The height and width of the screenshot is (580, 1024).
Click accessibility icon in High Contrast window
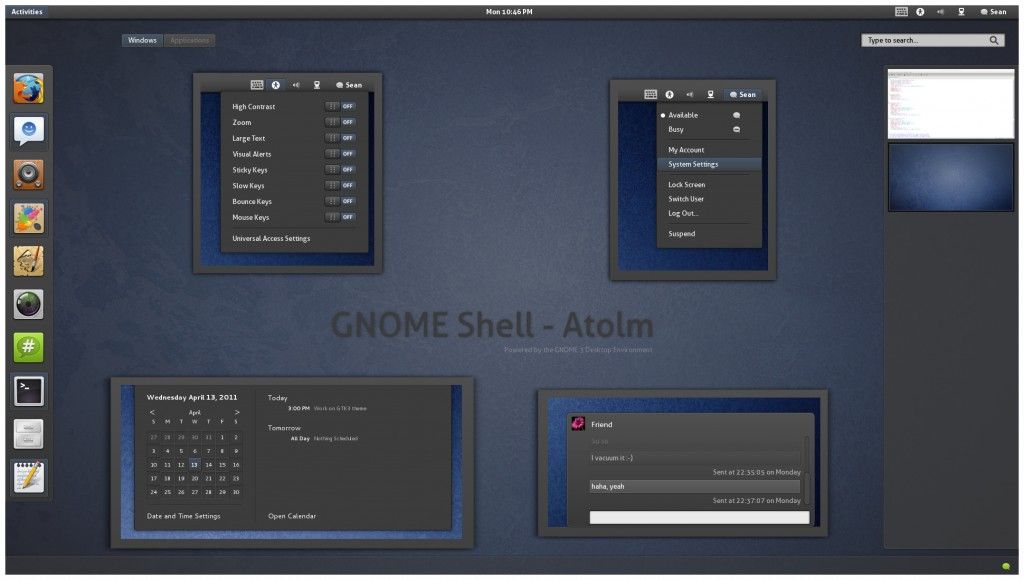tap(276, 85)
